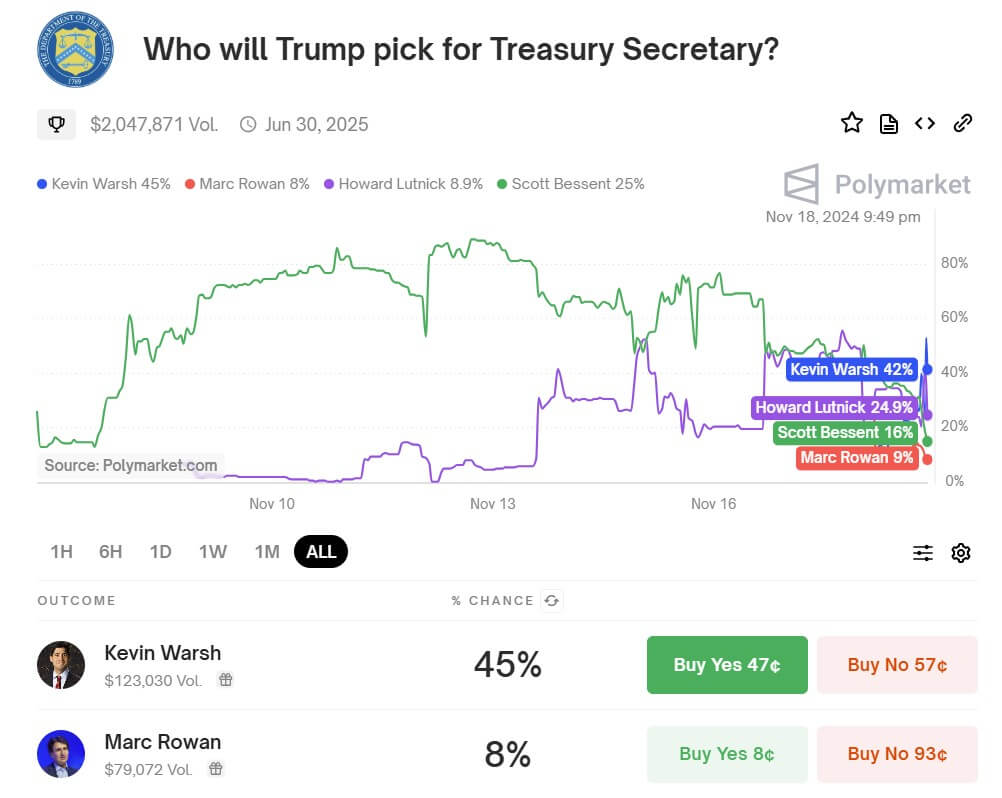This screenshot has width=1002, height=798.
Task: Select the 1D time range
Action: (160, 551)
